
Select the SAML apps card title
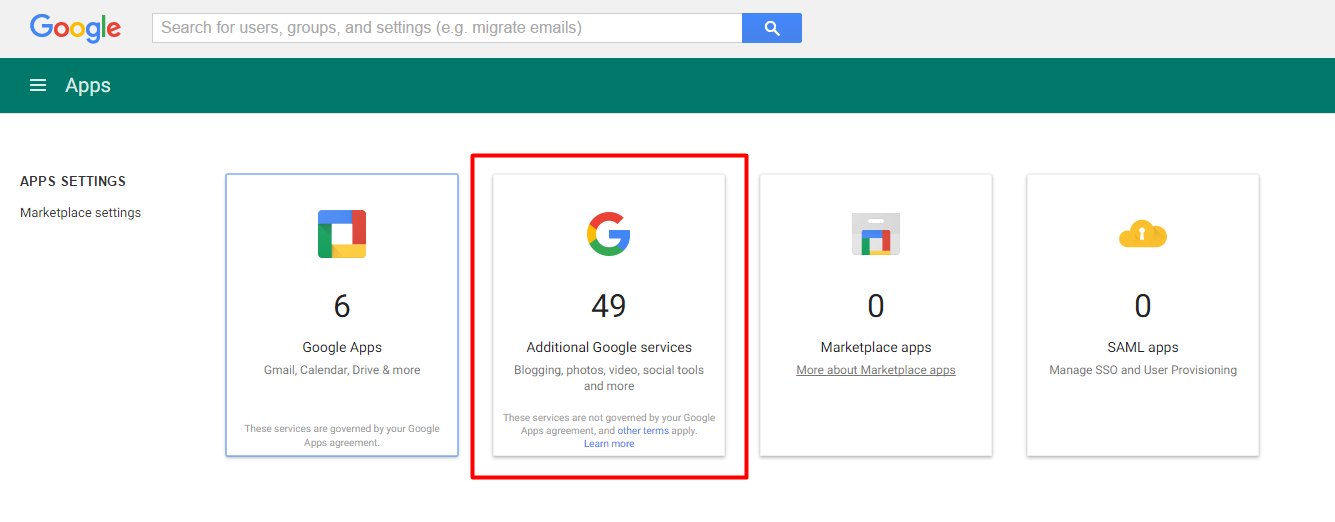(1143, 348)
